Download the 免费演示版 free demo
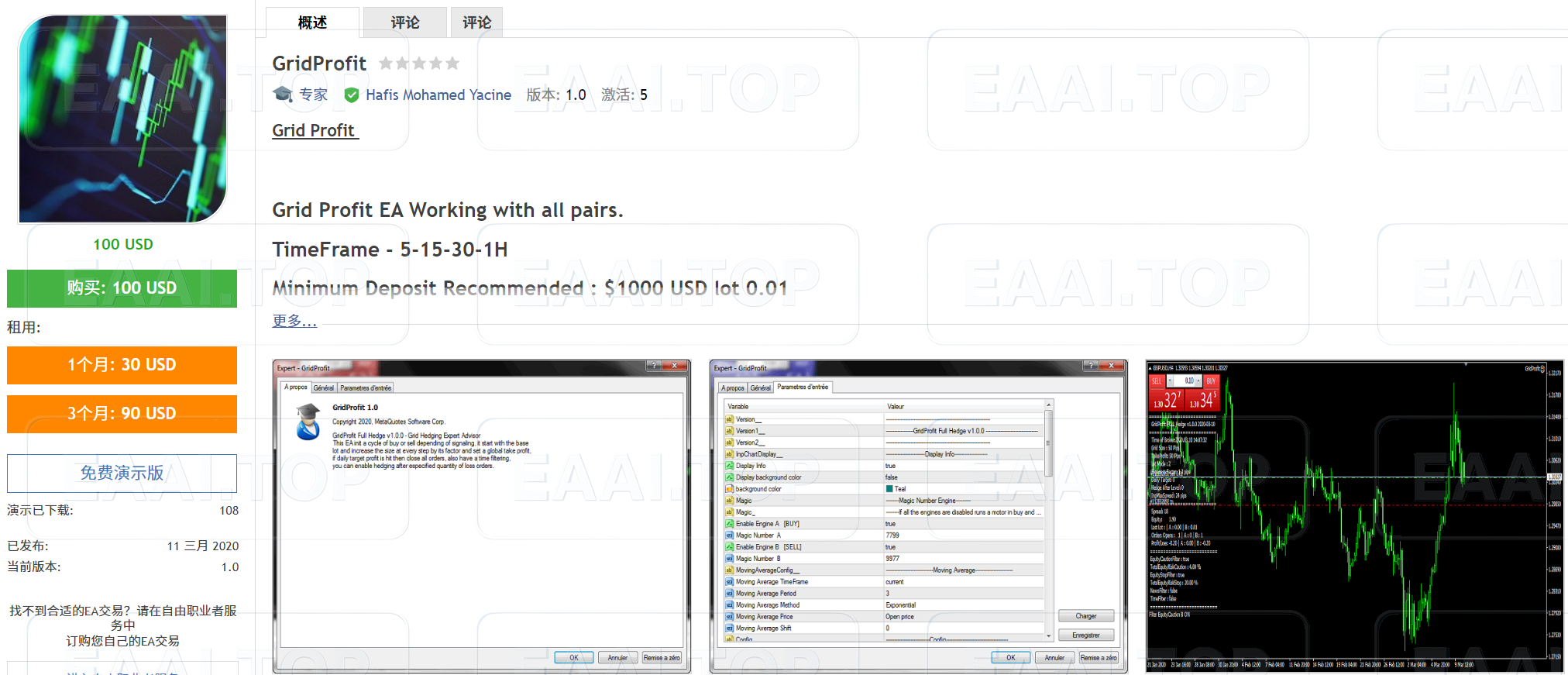The width and height of the screenshot is (1568, 675). coord(122,473)
